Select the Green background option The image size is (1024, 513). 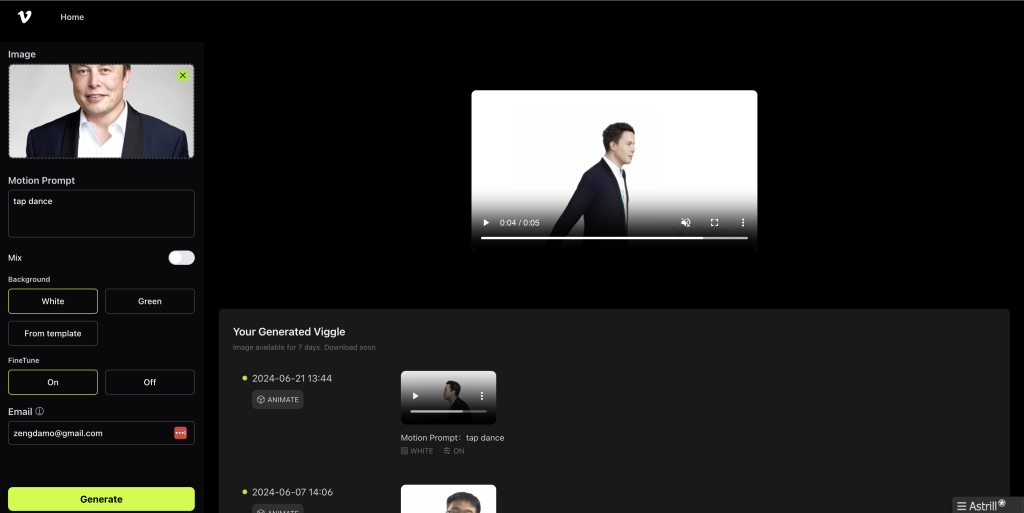coord(150,301)
